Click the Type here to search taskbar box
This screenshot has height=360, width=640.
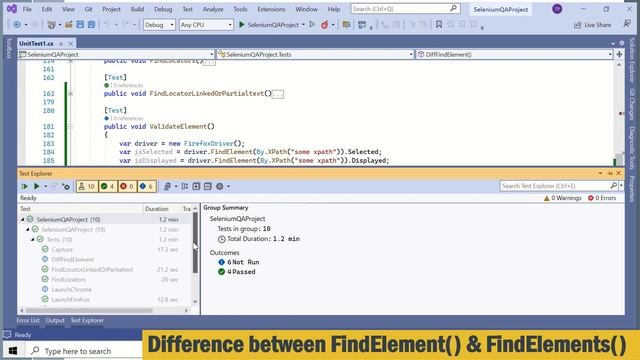pyautogui.click(x=85, y=351)
